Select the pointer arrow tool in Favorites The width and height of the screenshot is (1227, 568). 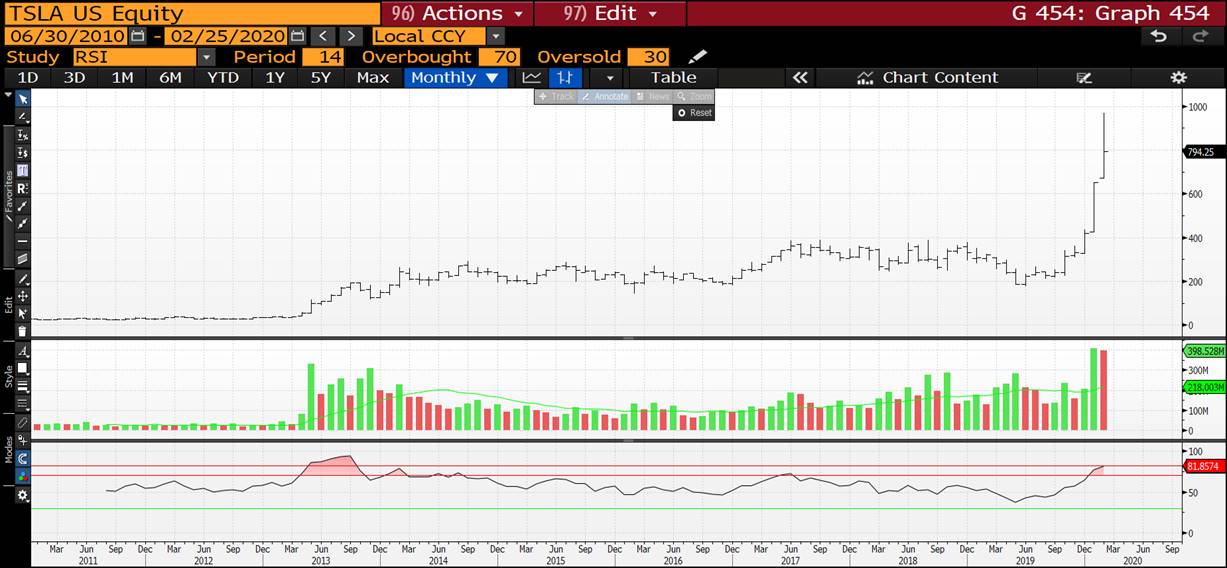[x=23, y=99]
